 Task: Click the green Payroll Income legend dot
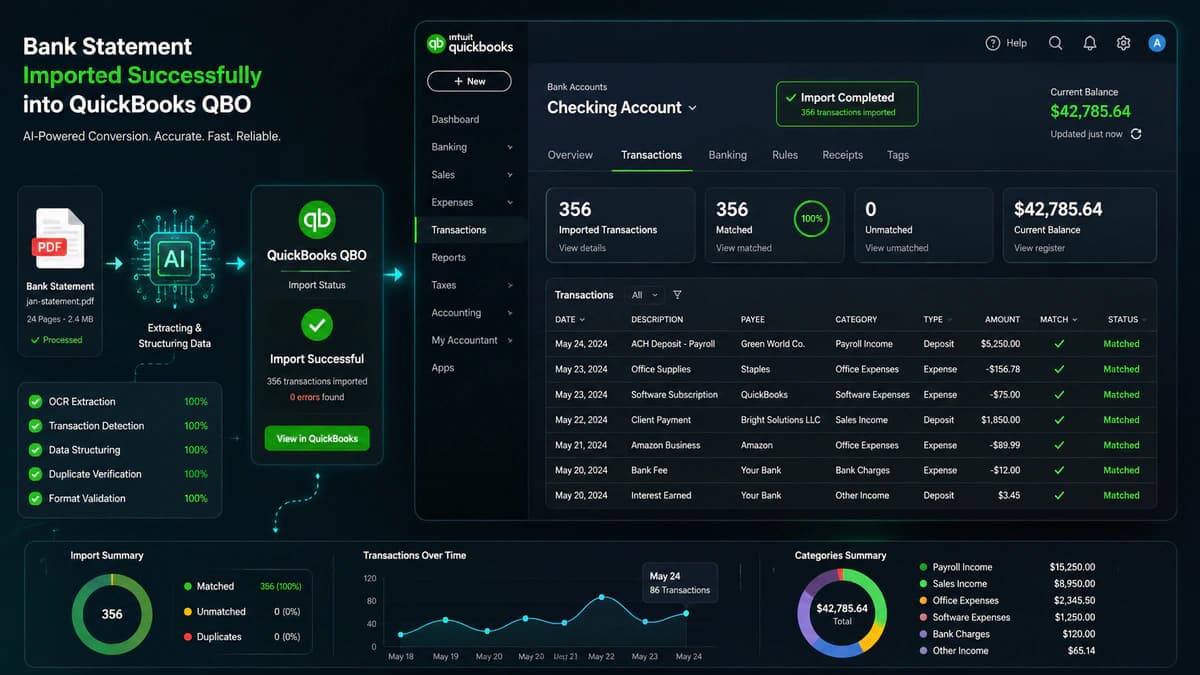(x=923, y=567)
